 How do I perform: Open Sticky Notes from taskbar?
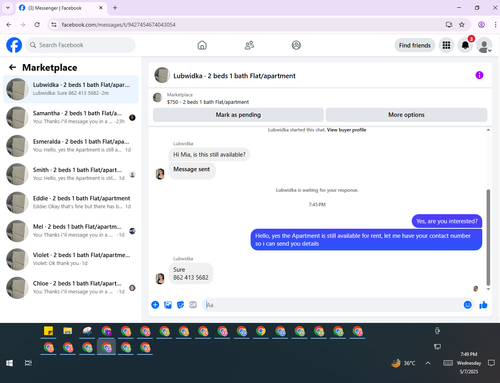click(x=49, y=331)
